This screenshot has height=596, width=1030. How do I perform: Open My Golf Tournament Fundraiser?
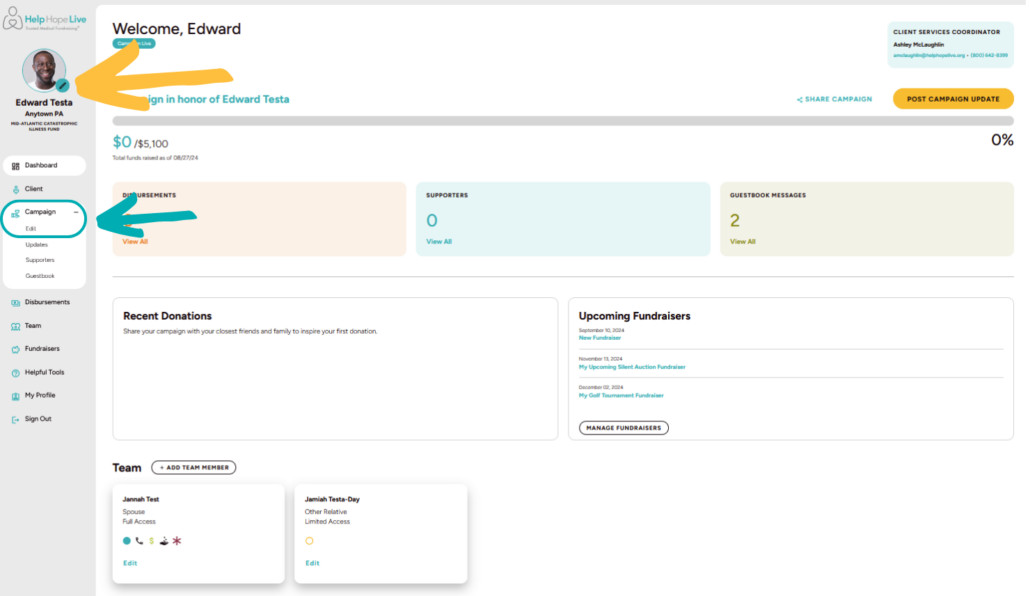[x=621, y=396]
